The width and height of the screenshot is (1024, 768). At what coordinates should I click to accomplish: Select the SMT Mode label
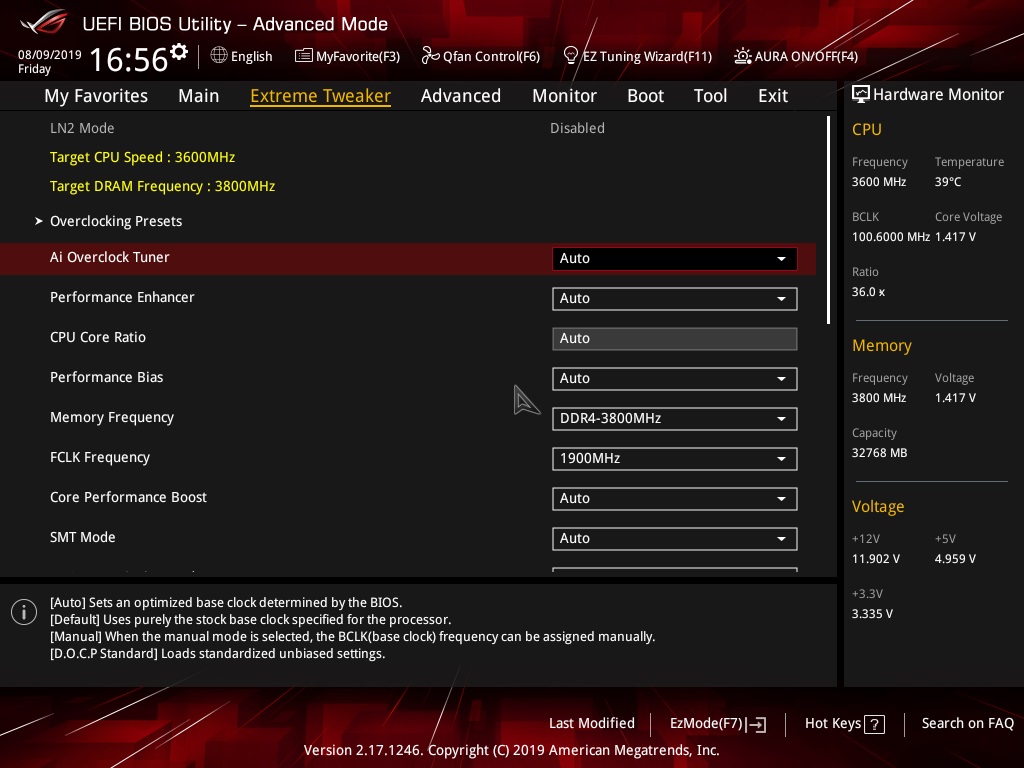pos(83,537)
